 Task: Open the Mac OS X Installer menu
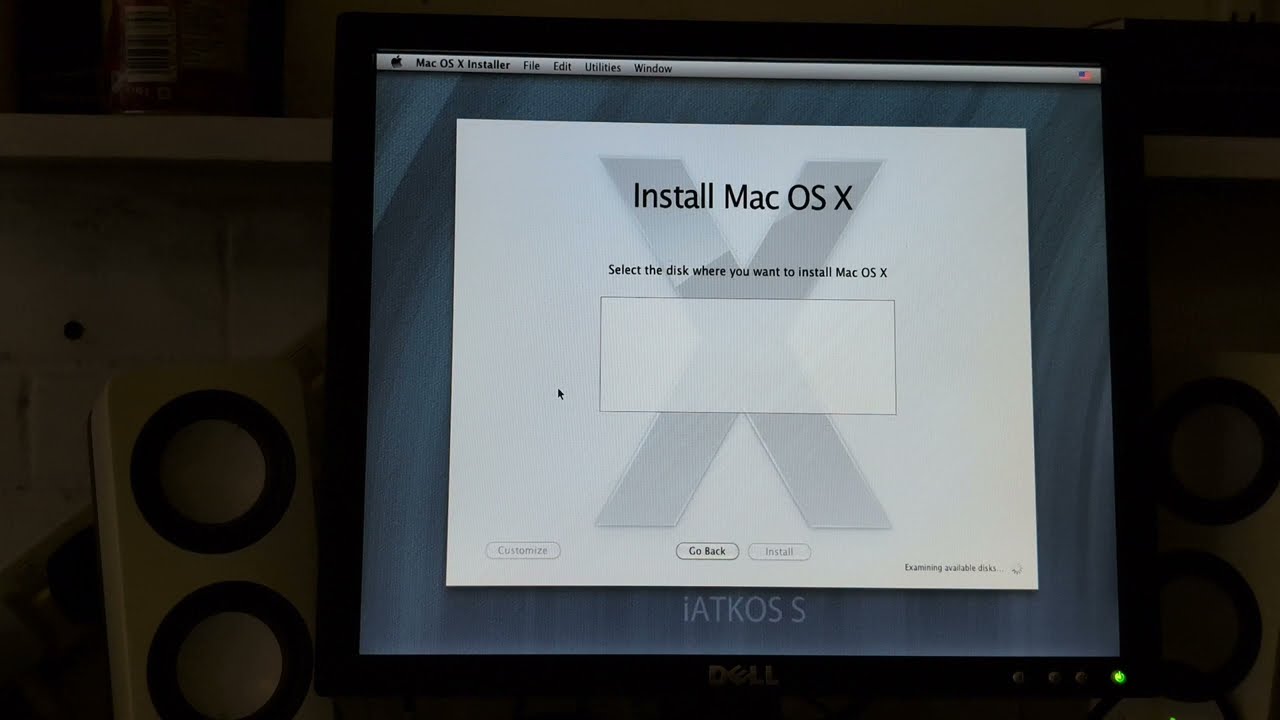463,65
